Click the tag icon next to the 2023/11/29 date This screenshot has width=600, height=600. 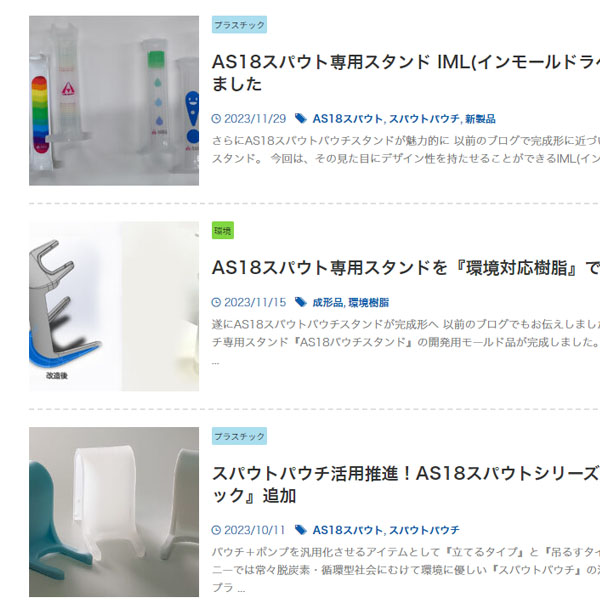pos(301,119)
